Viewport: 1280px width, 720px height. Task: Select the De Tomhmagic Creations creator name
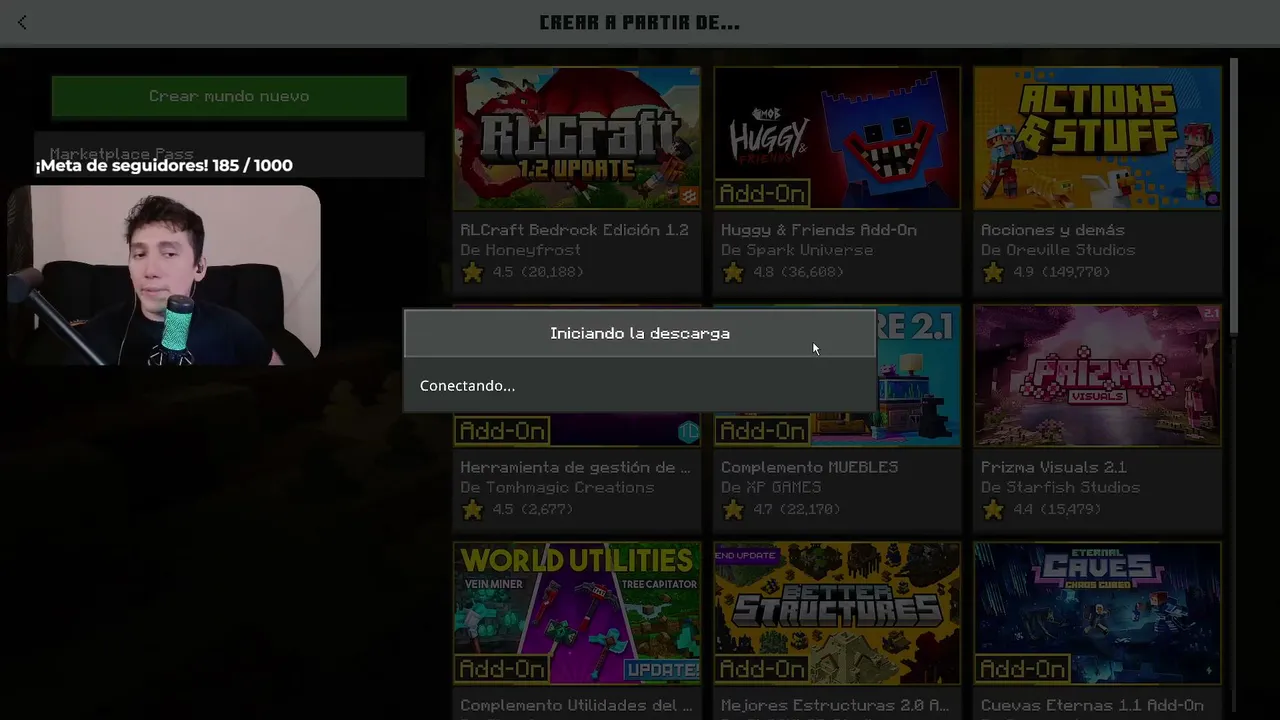(557, 487)
